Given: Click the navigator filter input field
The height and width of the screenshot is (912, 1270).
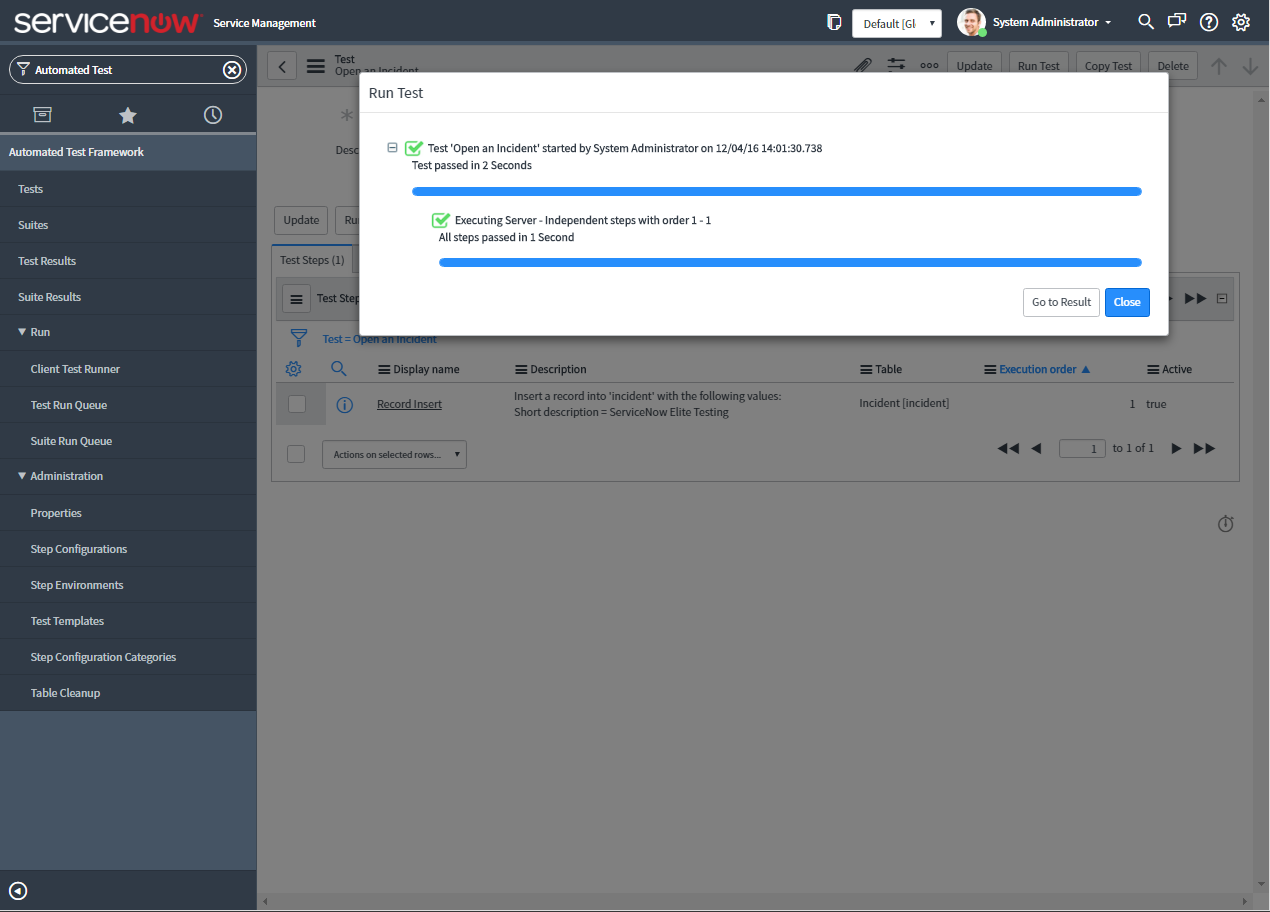Looking at the screenshot, I should click(x=127, y=70).
